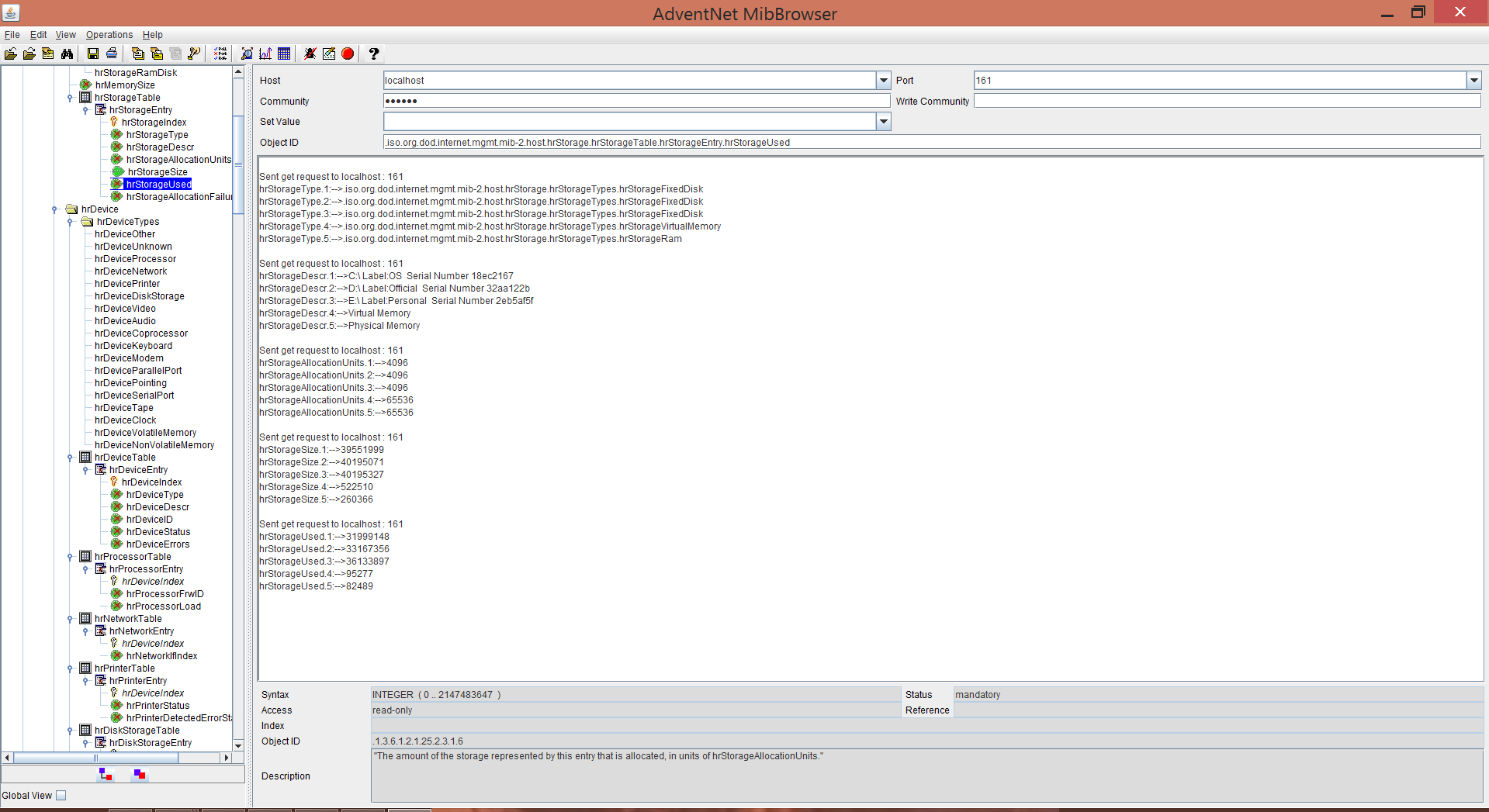Open the line graph icon
This screenshot has width=1489, height=812.
point(265,54)
